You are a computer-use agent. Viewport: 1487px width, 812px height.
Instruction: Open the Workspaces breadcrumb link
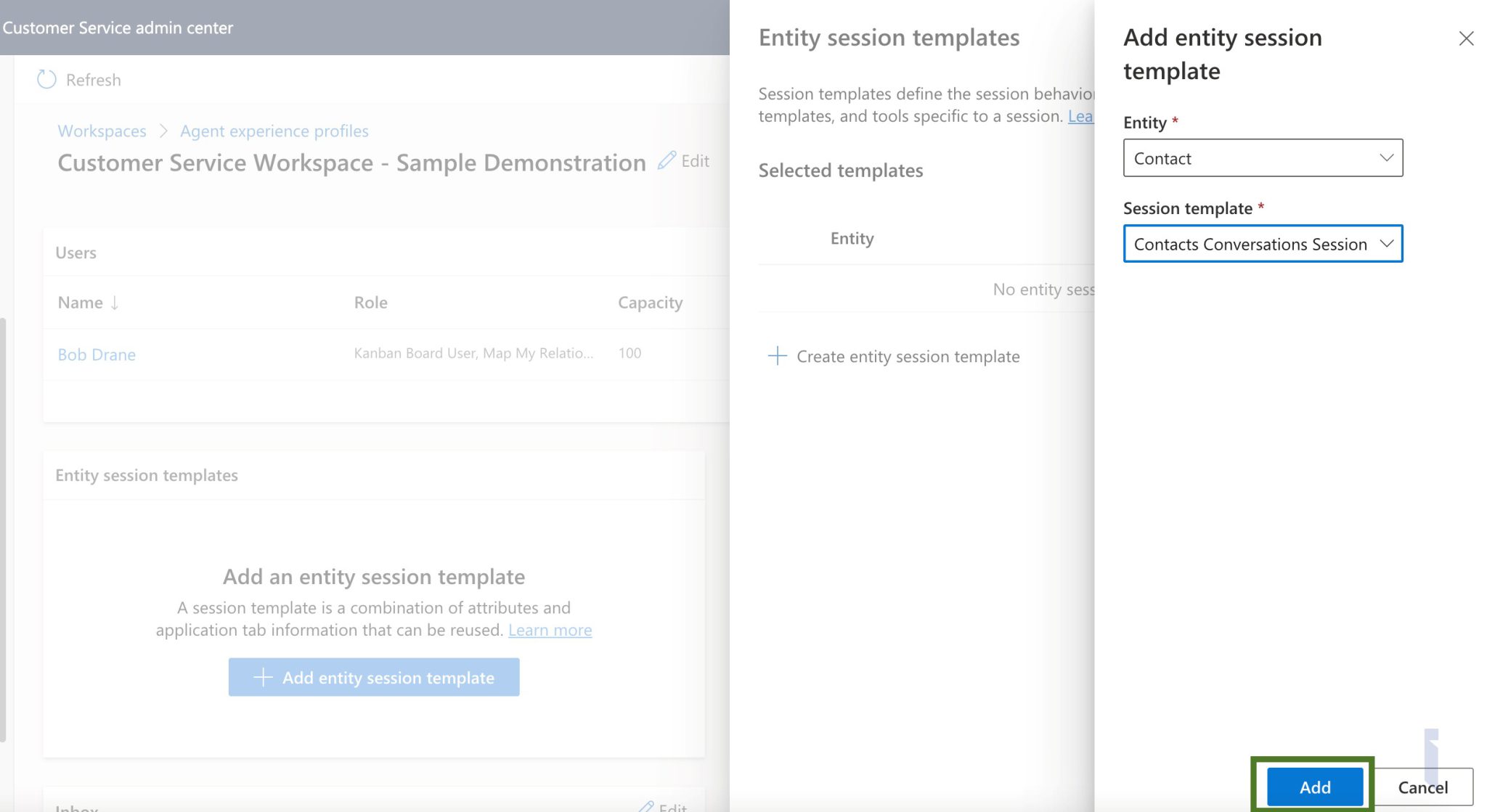click(x=102, y=131)
